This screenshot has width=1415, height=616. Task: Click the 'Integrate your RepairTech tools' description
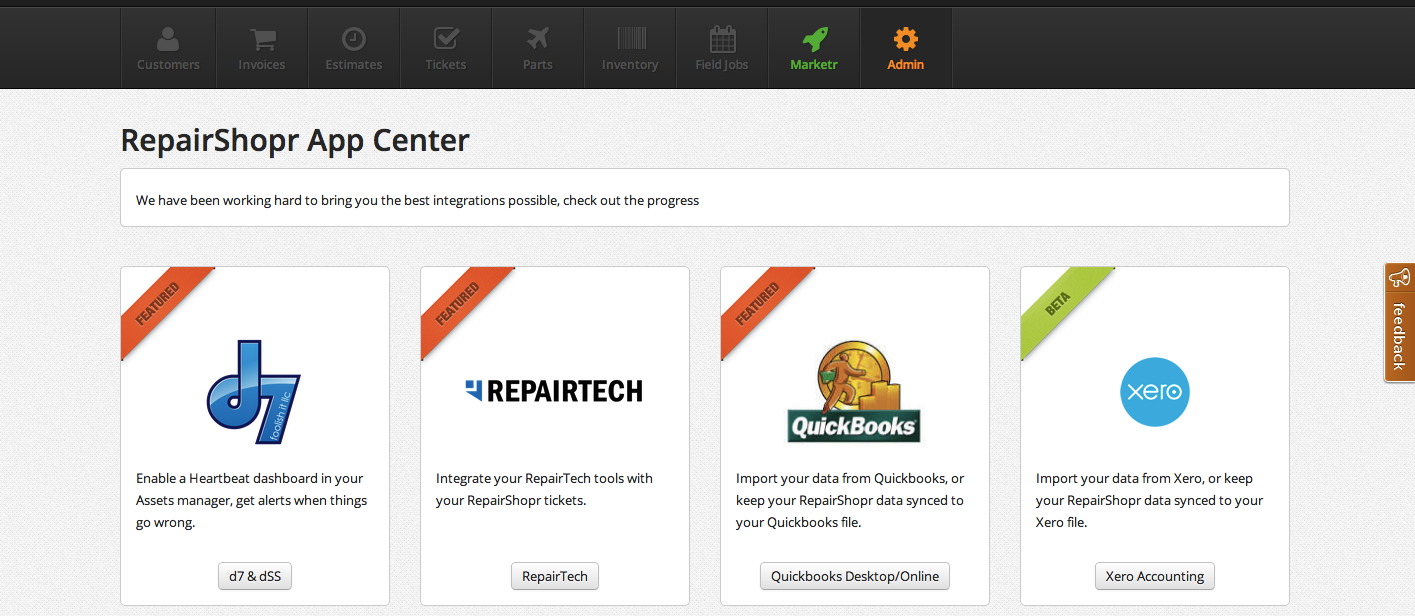pos(545,490)
